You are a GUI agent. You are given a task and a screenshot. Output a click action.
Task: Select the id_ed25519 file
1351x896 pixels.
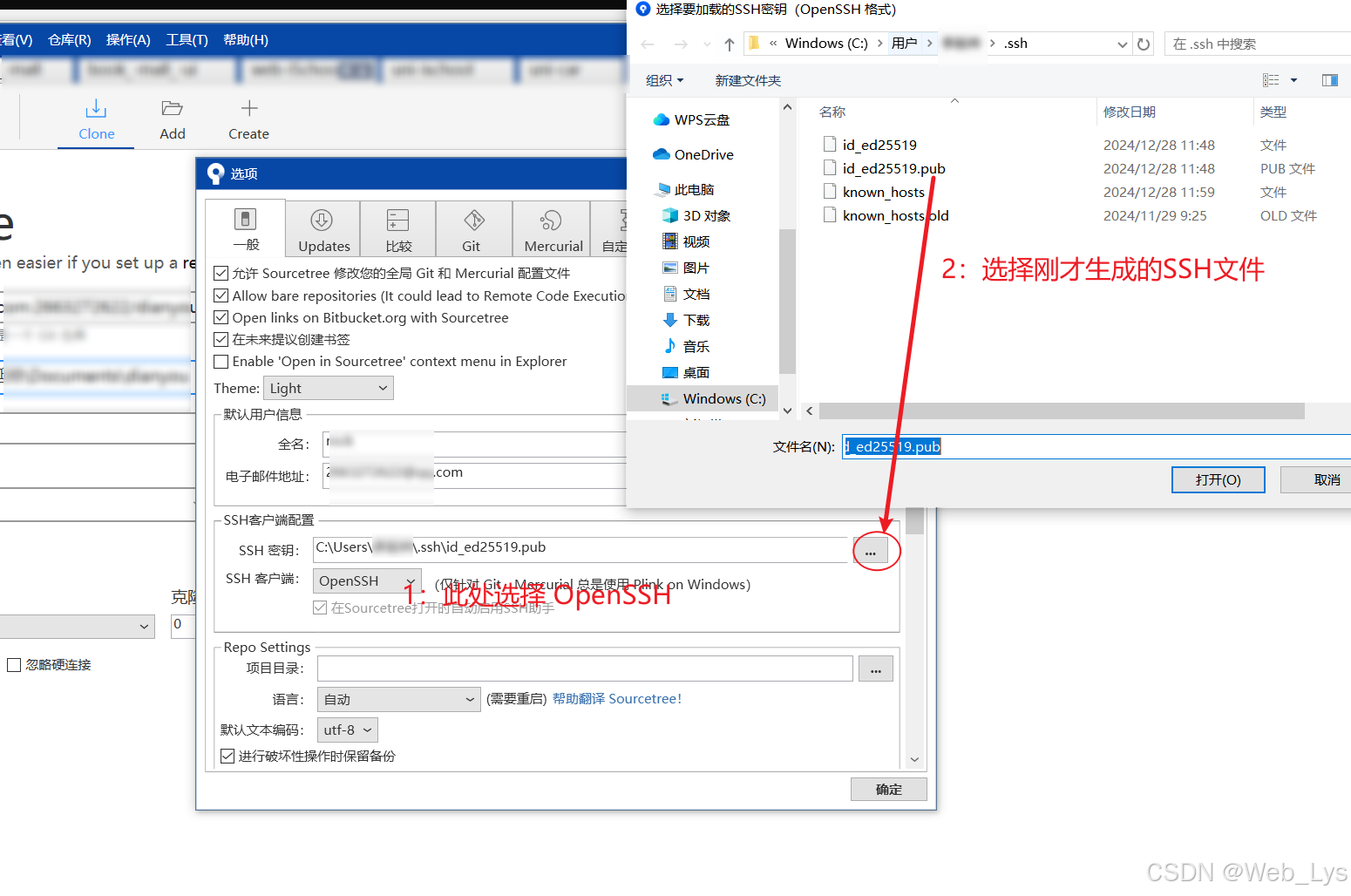click(879, 145)
